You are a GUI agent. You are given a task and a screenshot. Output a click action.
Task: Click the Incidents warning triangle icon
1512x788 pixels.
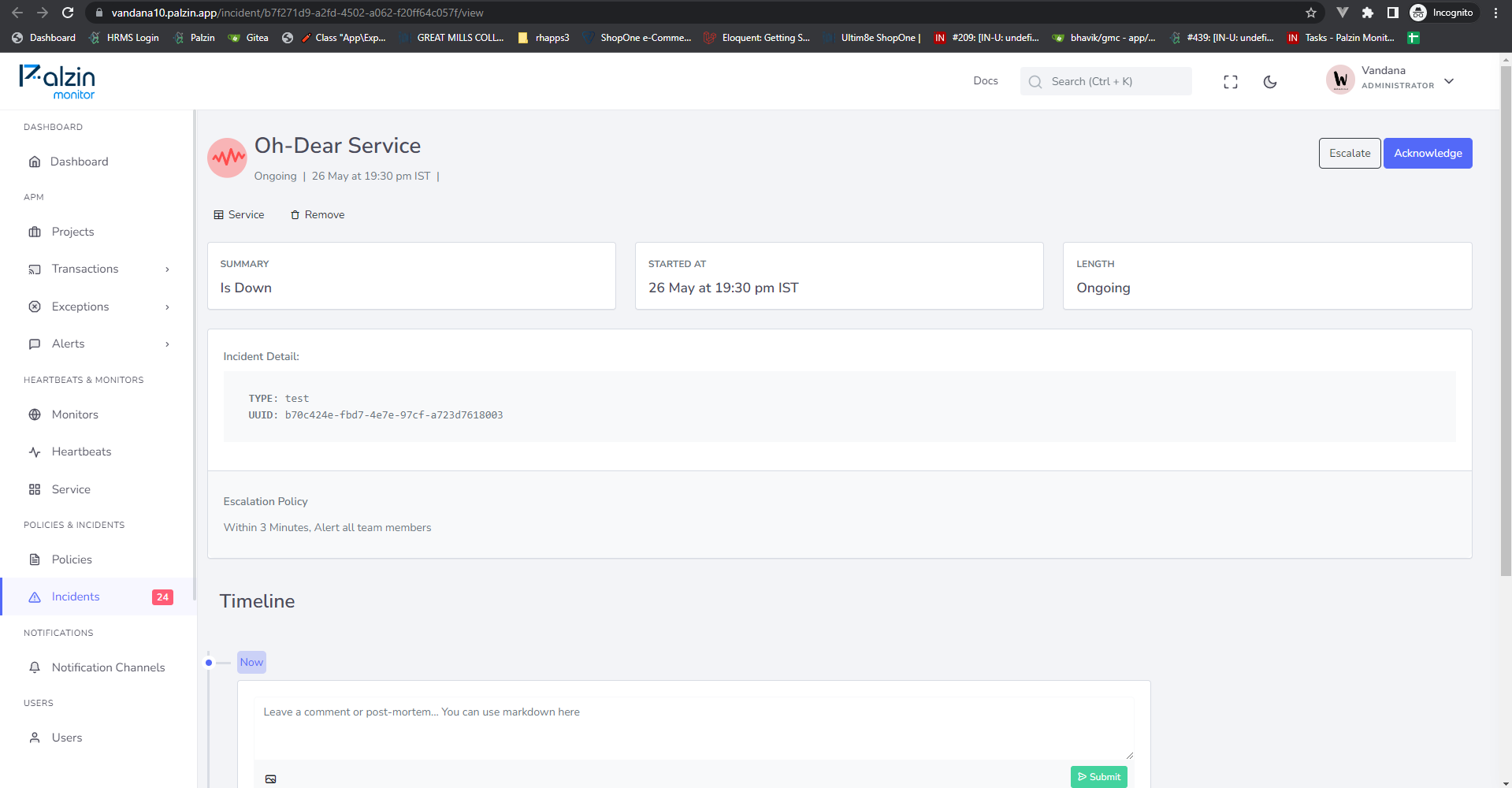click(x=35, y=597)
